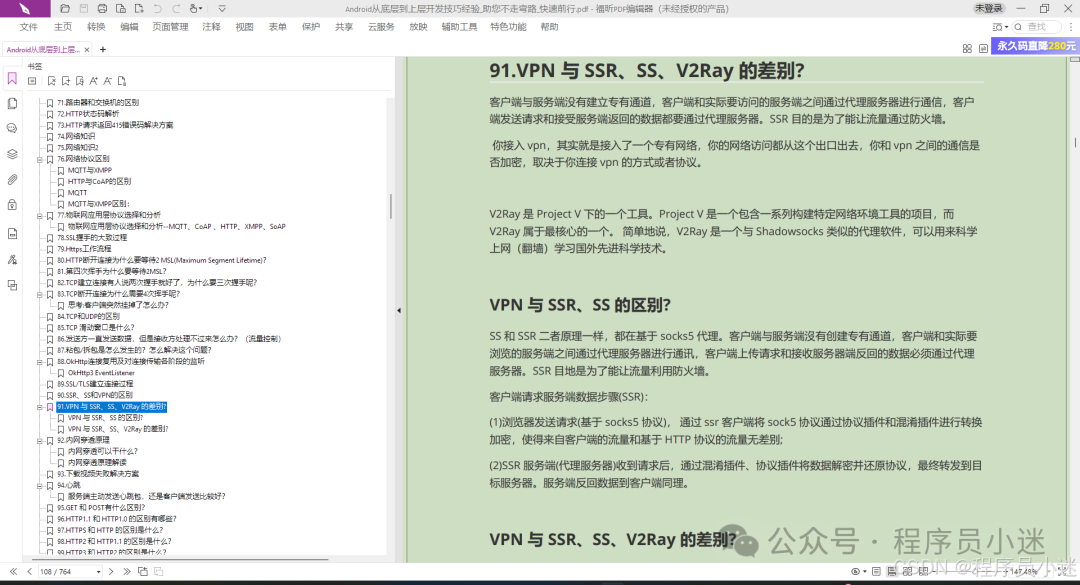Select bookmark 95.GET 和 POST有什么区别?

click(101, 508)
